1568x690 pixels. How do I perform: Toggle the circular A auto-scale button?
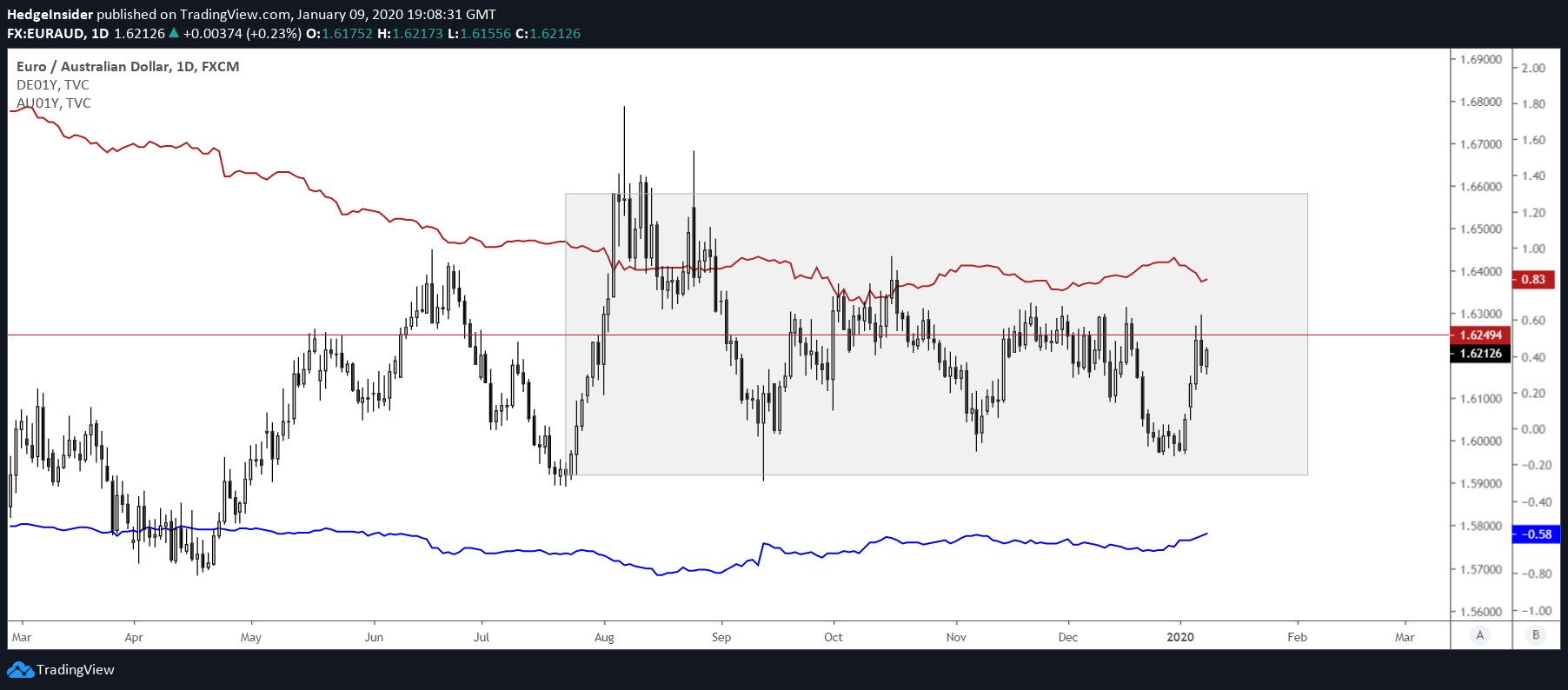click(1479, 635)
